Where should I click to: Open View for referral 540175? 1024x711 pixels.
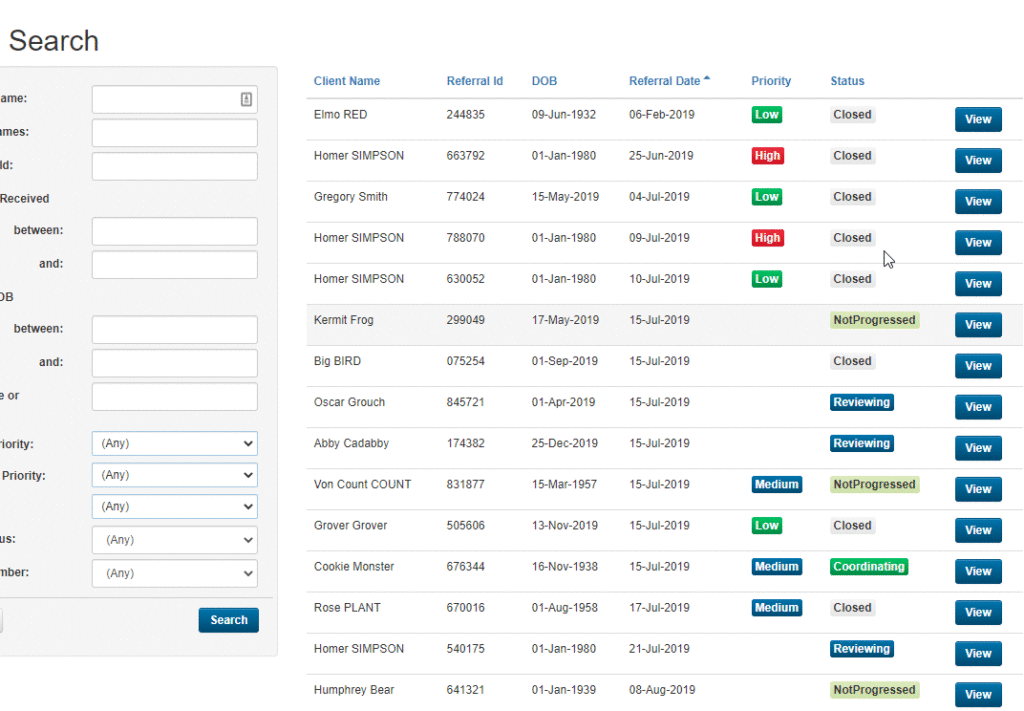[978, 654]
